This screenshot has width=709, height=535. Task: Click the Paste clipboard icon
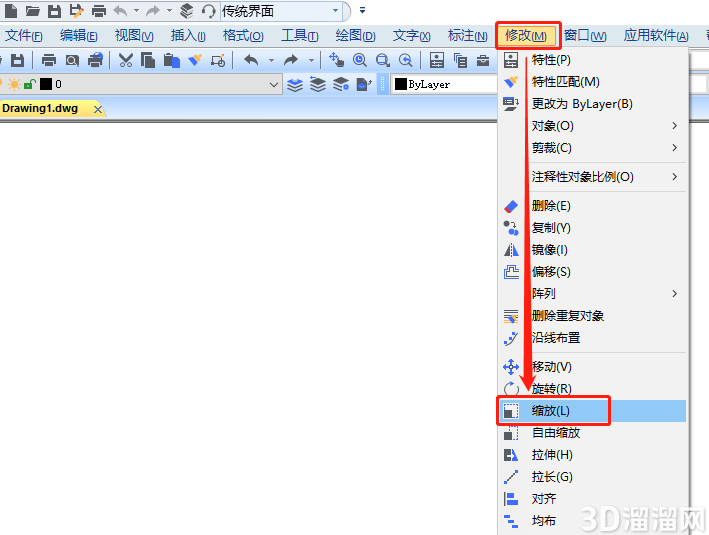pyautogui.click(x=171, y=60)
